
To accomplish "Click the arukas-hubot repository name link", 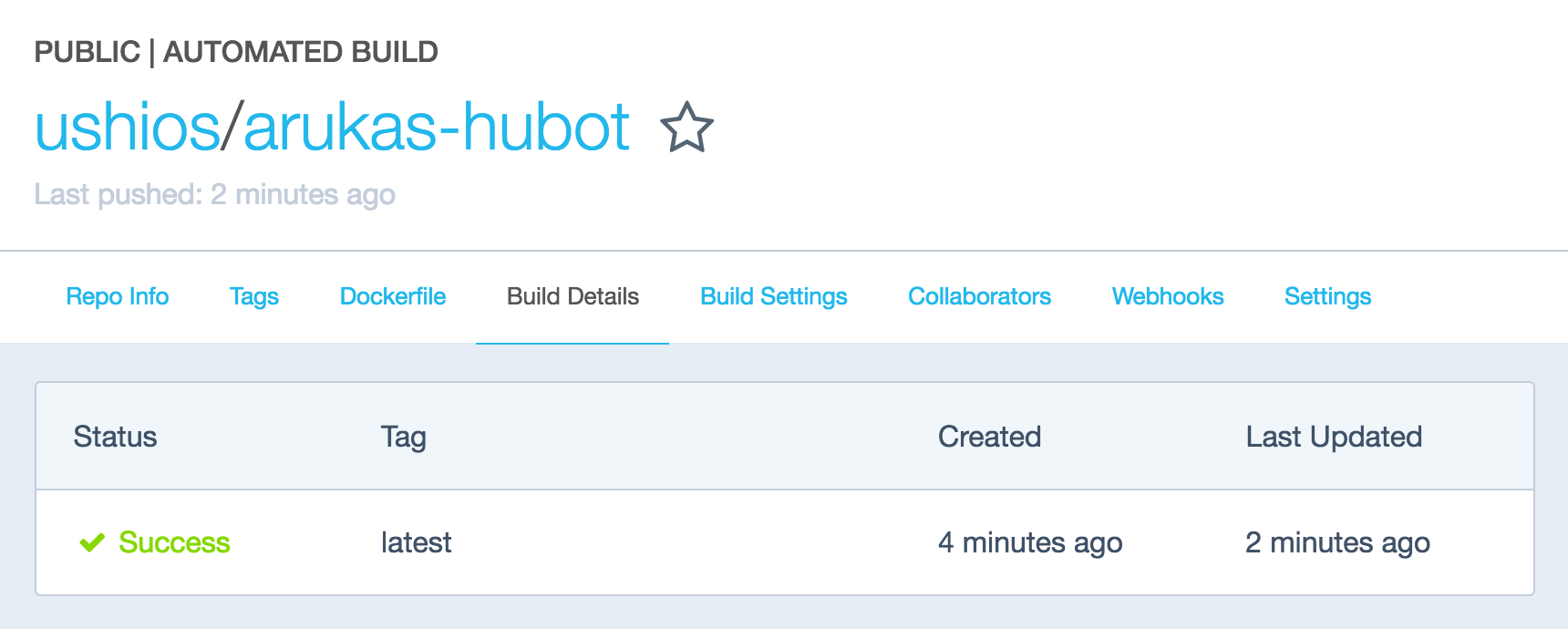I will point(437,127).
